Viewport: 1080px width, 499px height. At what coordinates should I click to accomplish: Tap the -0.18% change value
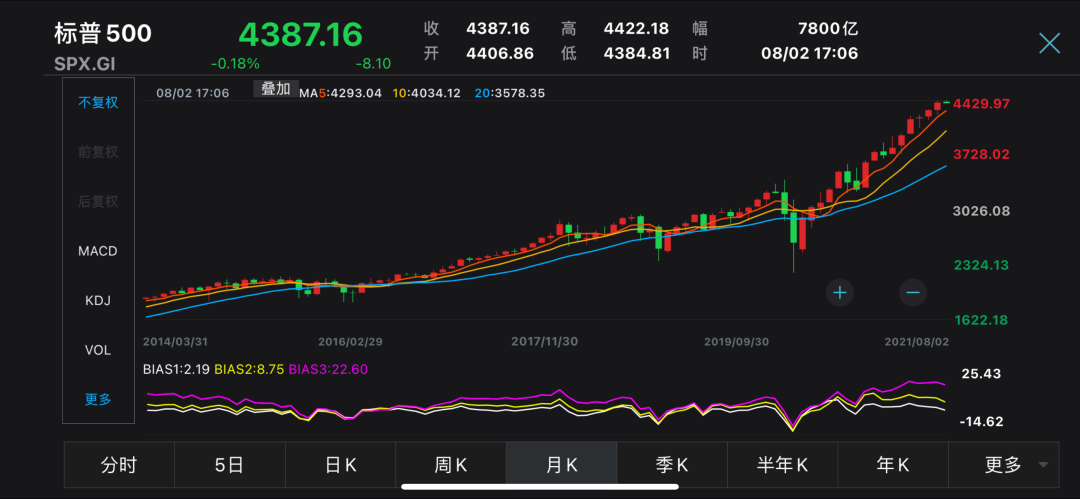pos(236,63)
